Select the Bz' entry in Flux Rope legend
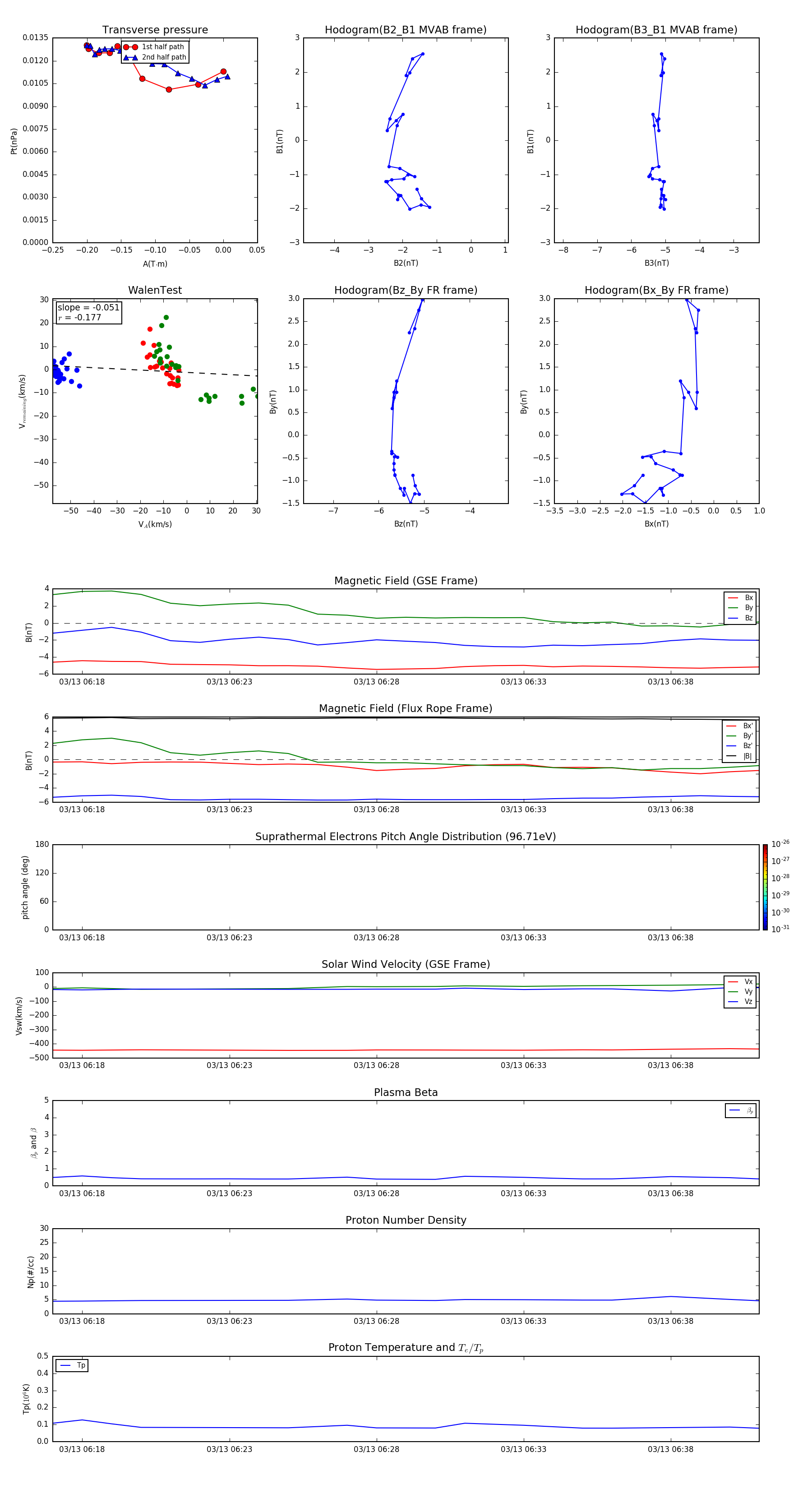The height and width of the screenshot is (1489, 812). [740, 746]
